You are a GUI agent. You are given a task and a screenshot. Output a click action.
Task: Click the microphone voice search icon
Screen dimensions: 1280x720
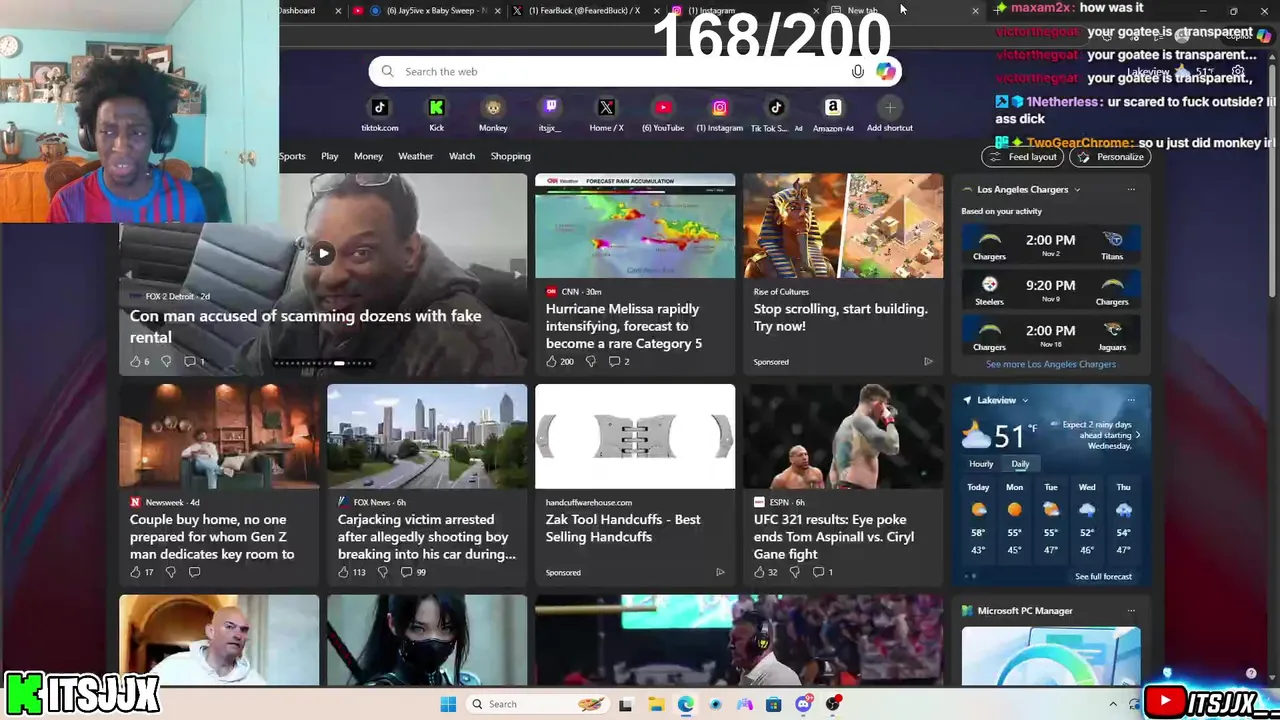857,71
